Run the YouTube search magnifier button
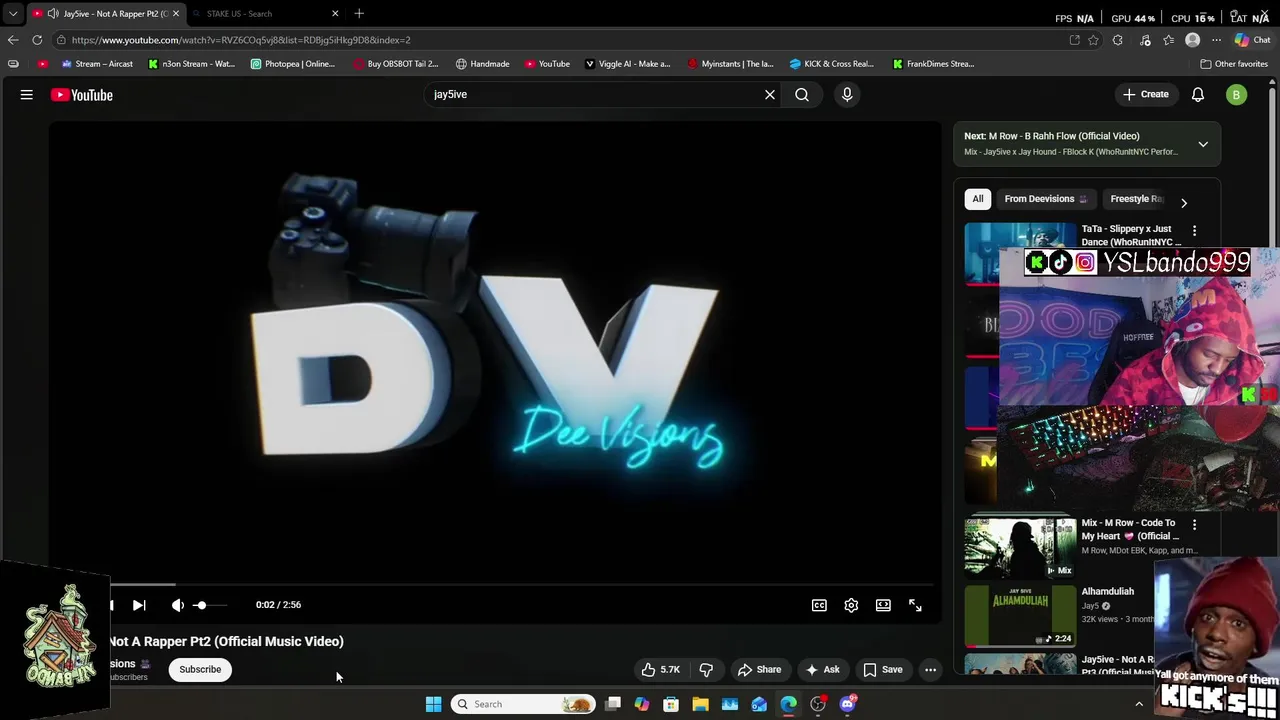This screenshot has height=720, width=1280. tap(802, 95)
